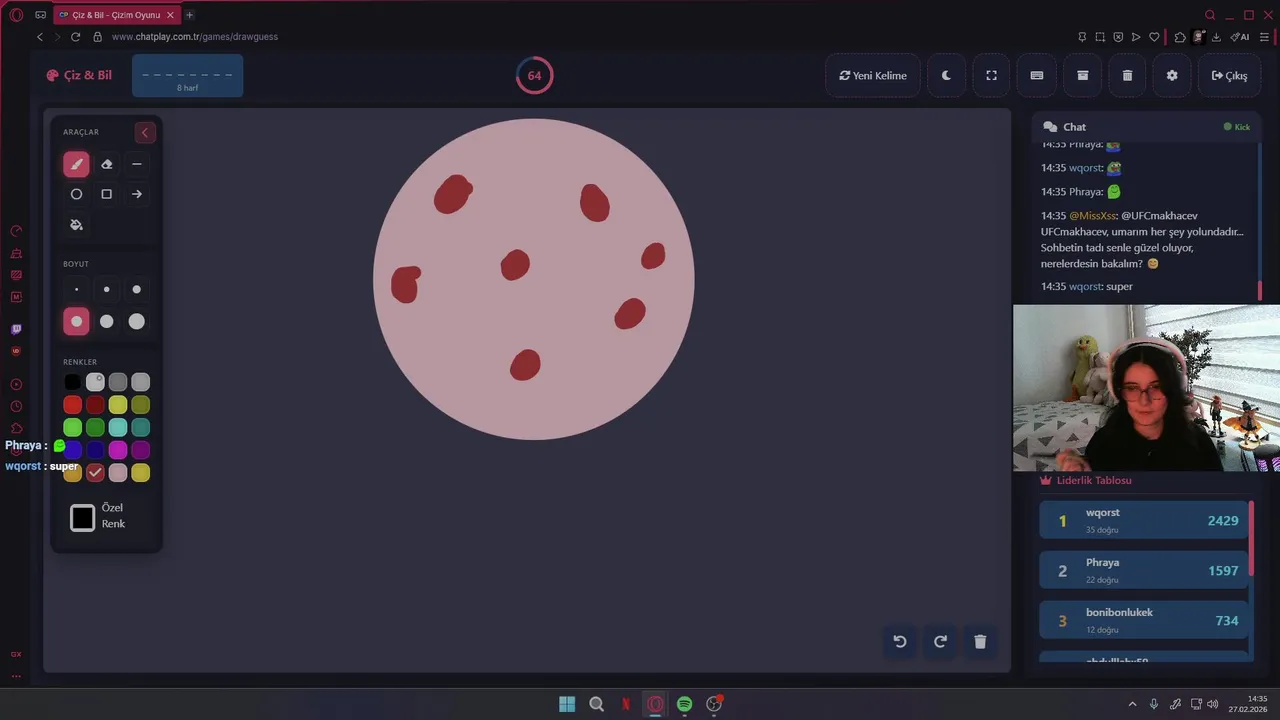Select the eraser tool
The width and height of the screenshot is (1280, 720).
107,164
